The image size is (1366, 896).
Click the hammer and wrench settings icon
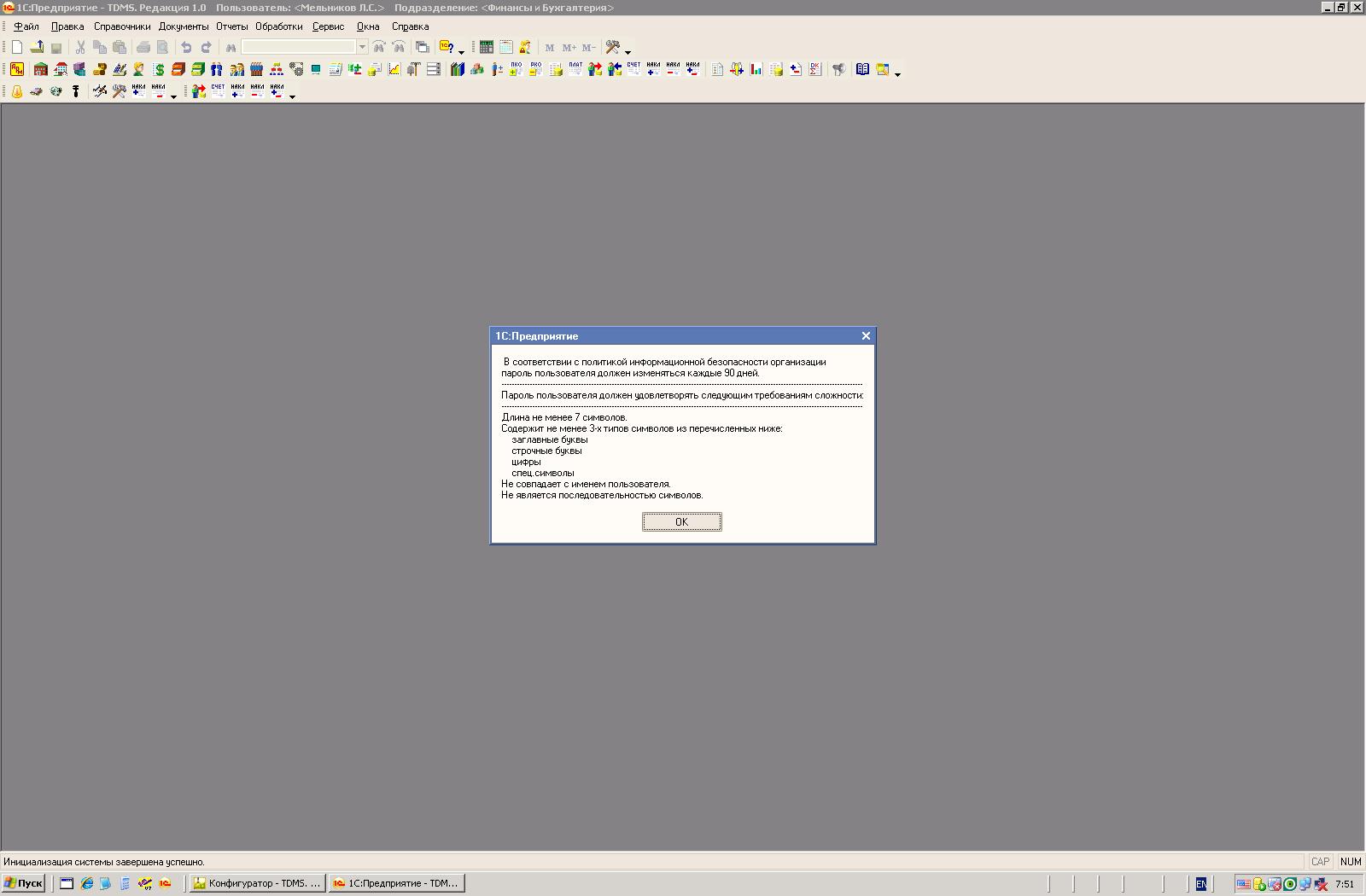pos(612,47)
